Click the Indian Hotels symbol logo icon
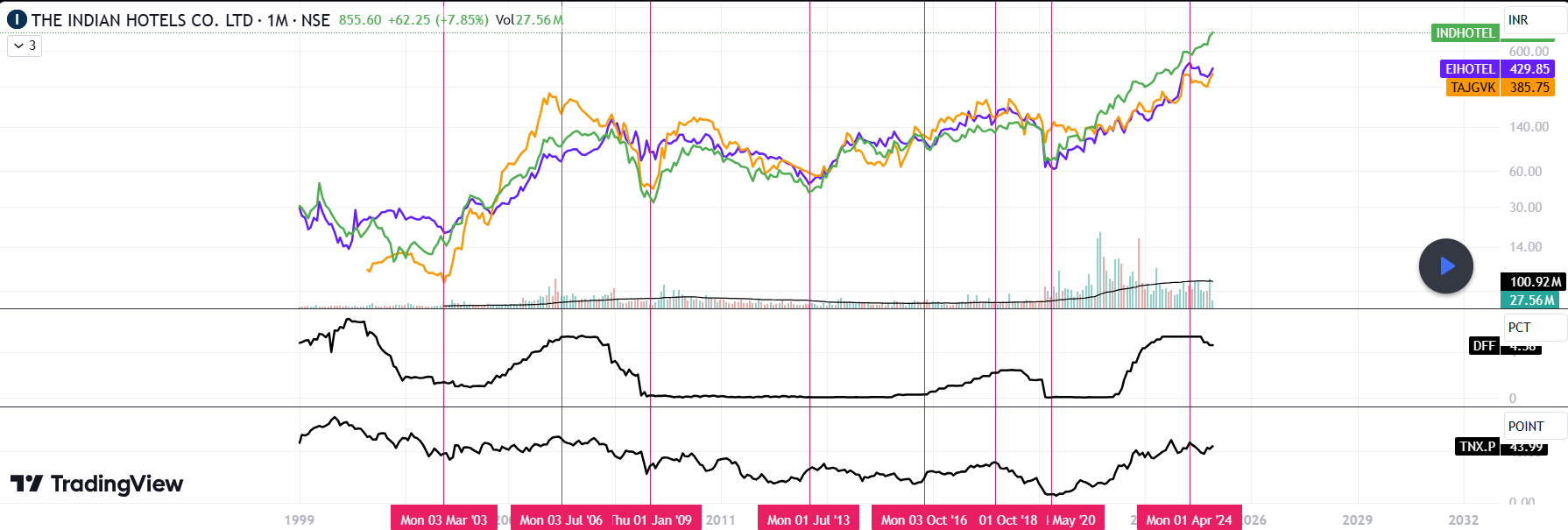The width and height of the screenshot is (1568, 530). [x=17, y=19]
